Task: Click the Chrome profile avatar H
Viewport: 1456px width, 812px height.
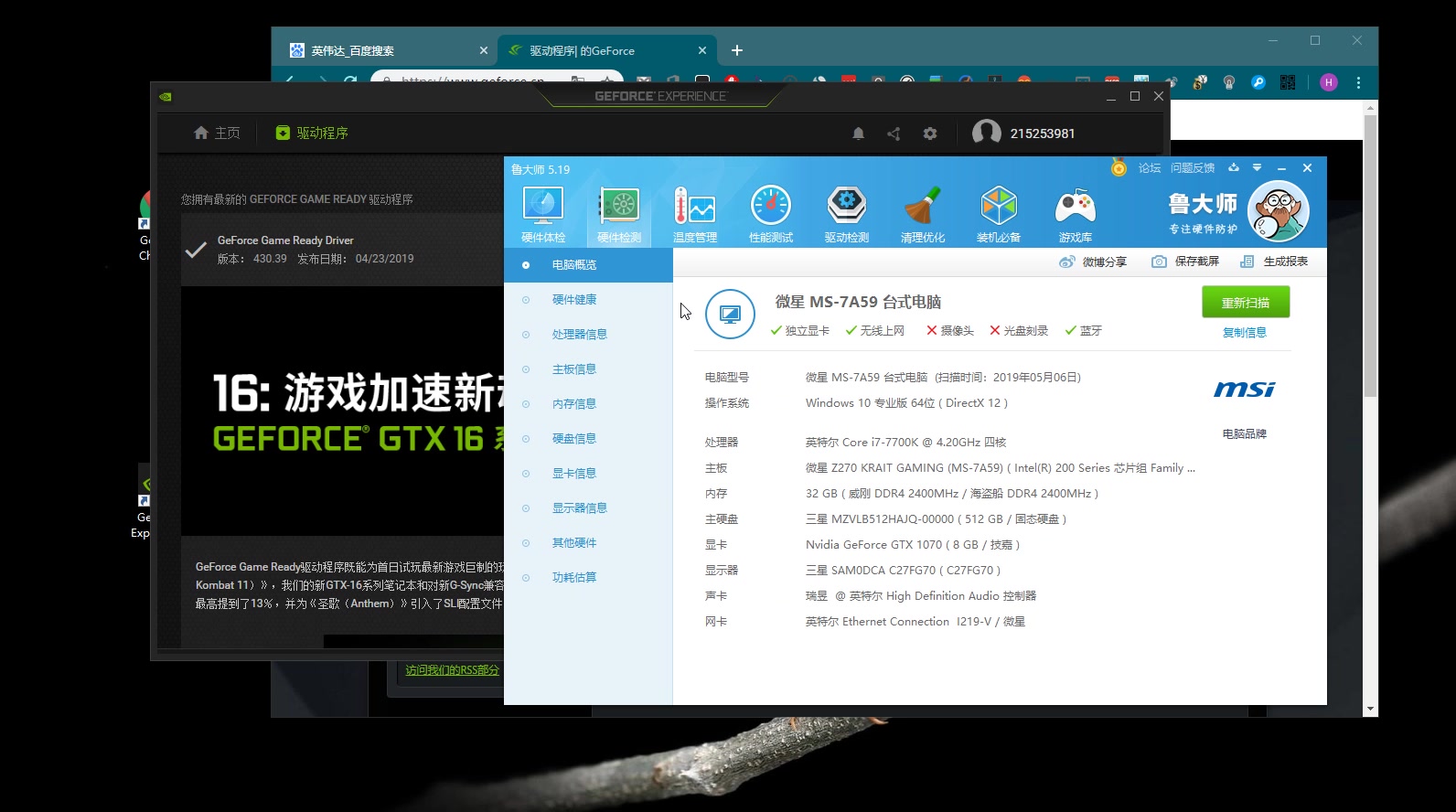Action: tap(1329, 82)
